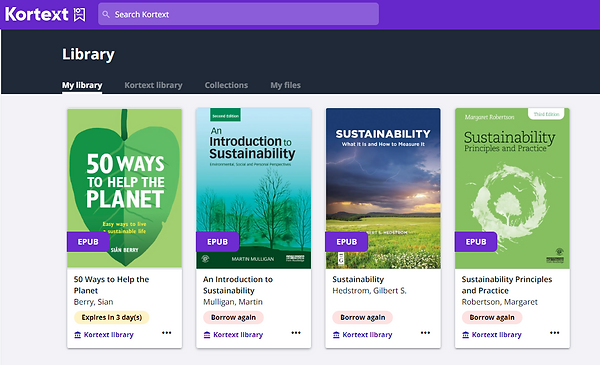The image size is (600, 365).
Task: Click Kortext library link under Hedstrom book
Action: click(367, 335)
